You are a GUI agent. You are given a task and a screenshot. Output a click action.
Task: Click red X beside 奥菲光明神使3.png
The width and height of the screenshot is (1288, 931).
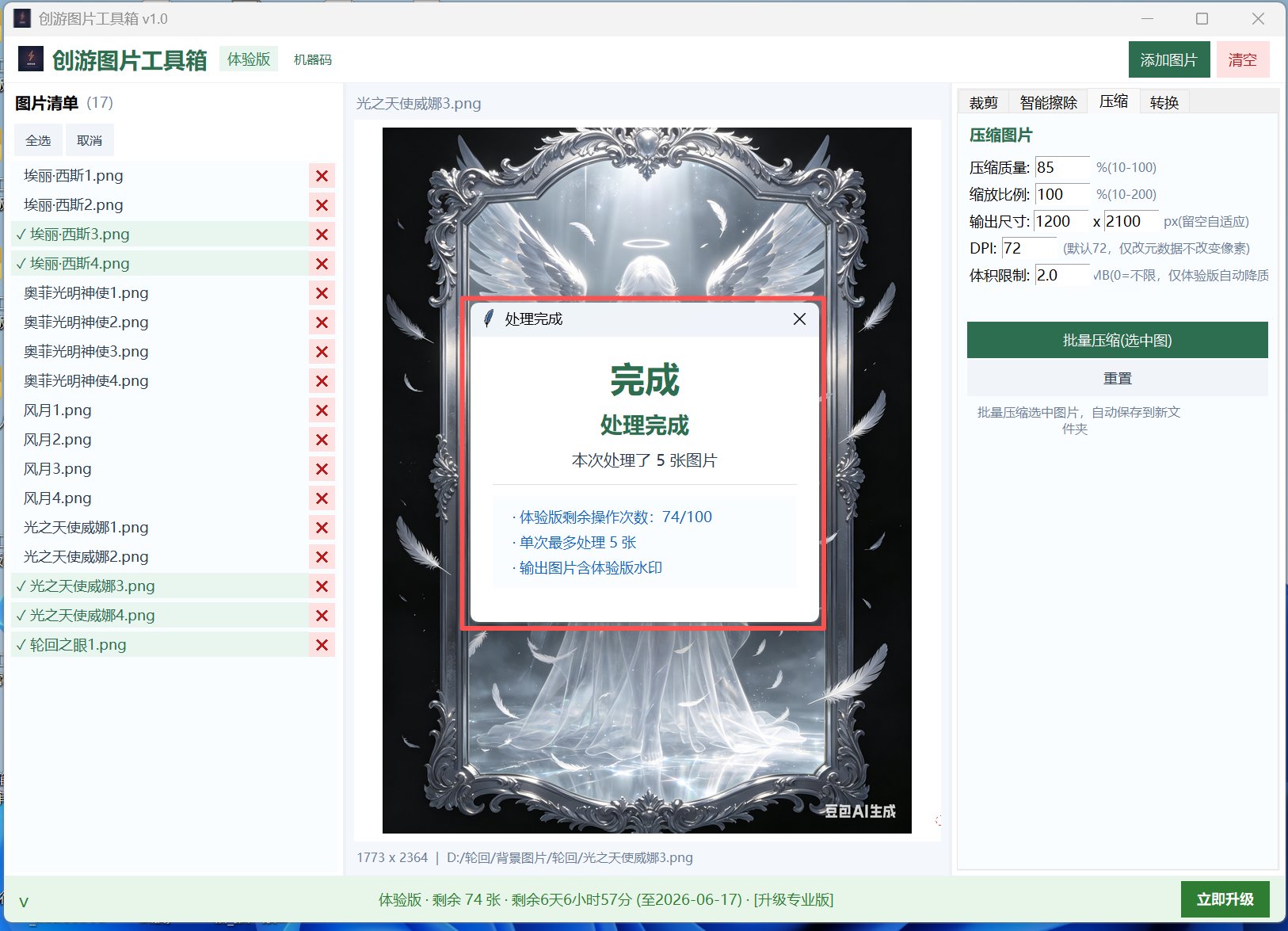(322, 352)
